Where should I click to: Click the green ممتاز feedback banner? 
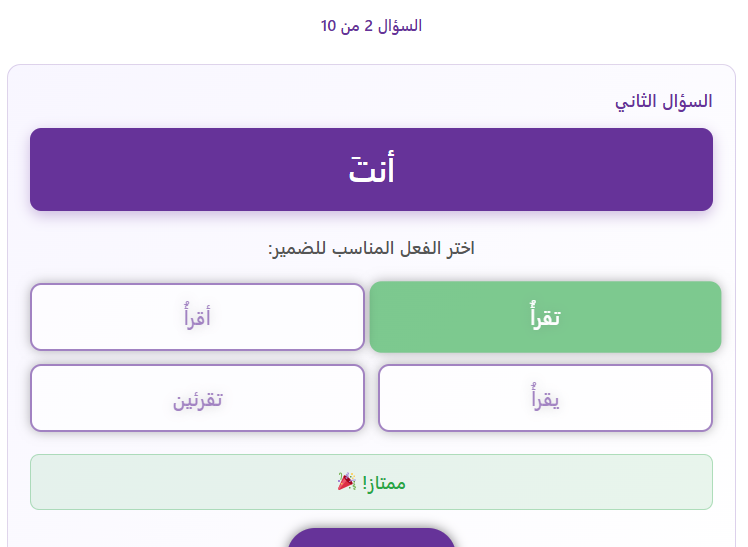371,482
